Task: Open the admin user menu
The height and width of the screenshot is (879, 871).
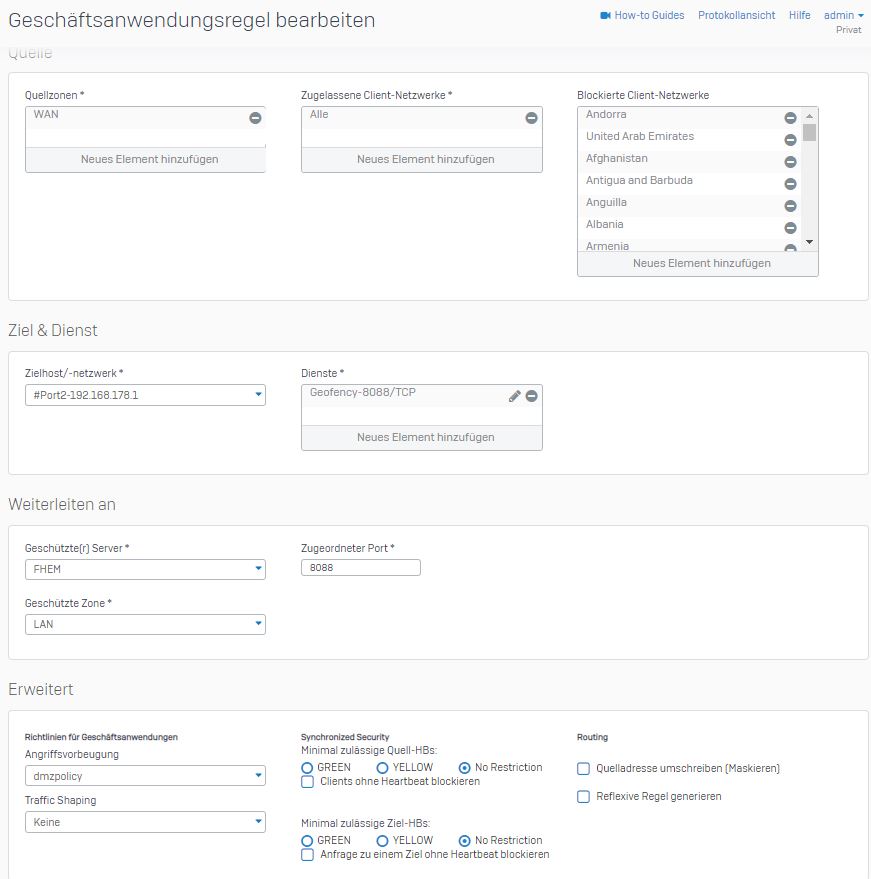Action: point(843,16)
